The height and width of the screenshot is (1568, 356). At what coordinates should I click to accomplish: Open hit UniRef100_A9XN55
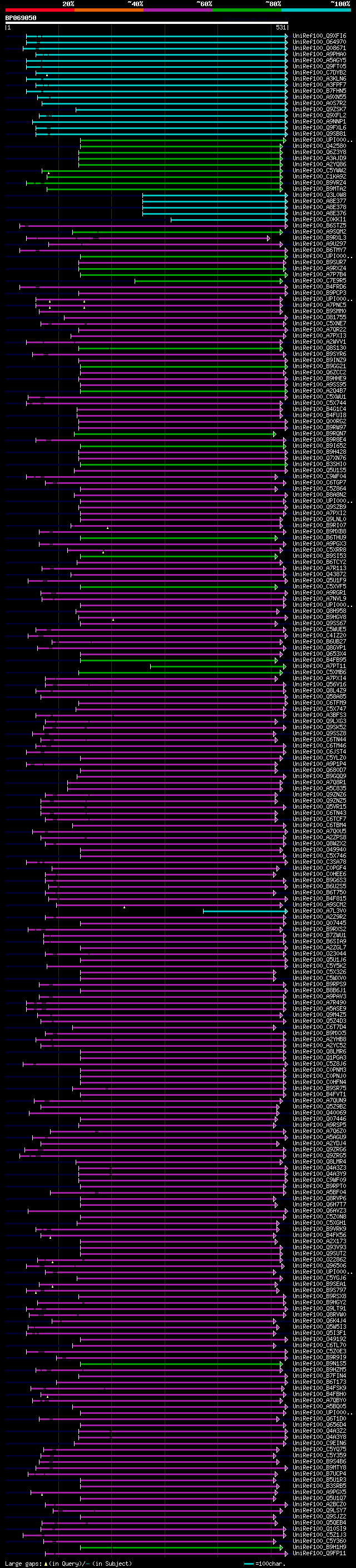[x=319, y=97]
